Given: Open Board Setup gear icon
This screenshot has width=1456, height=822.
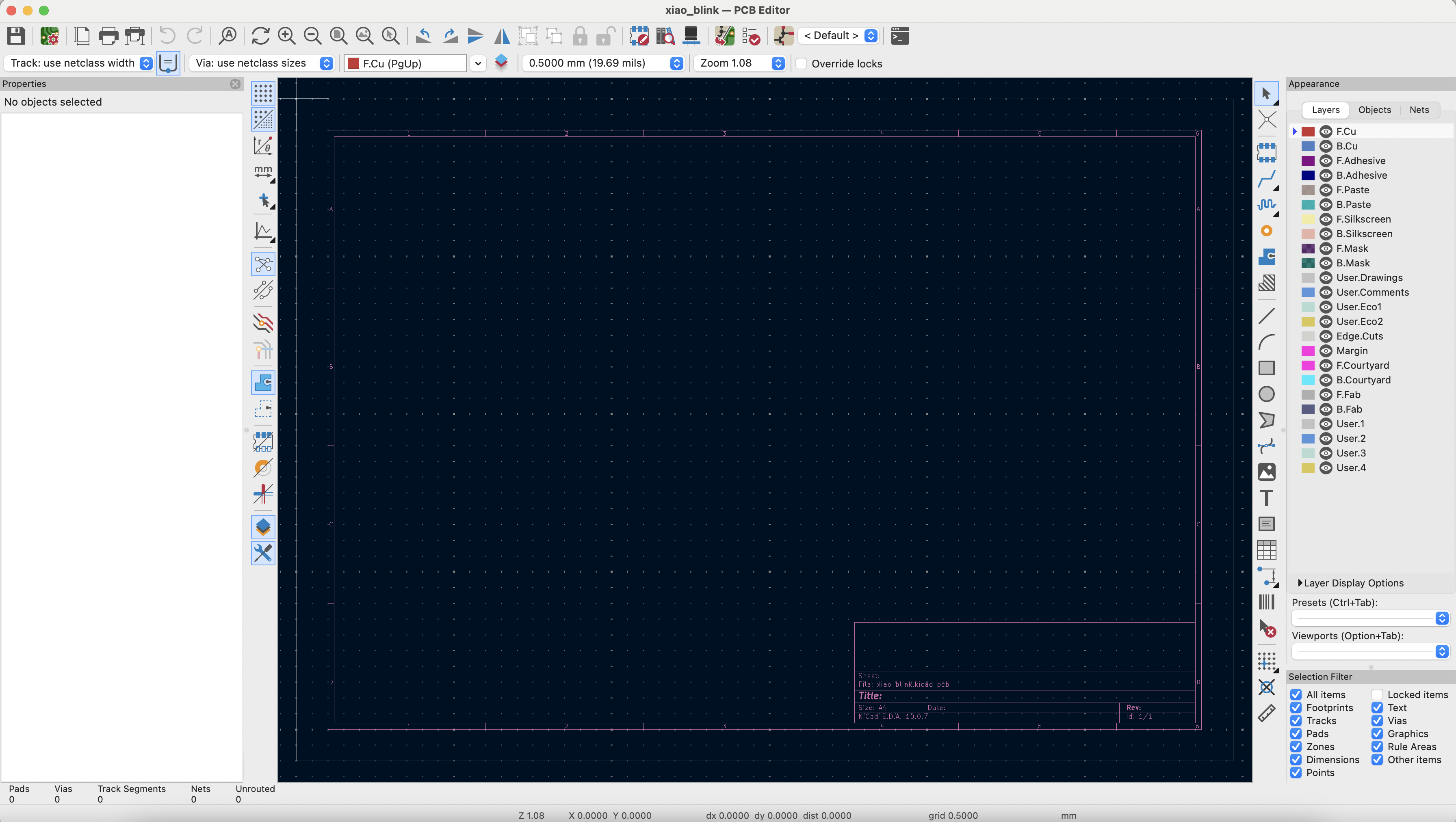Looking at the screenshot, I should [50, 36].
